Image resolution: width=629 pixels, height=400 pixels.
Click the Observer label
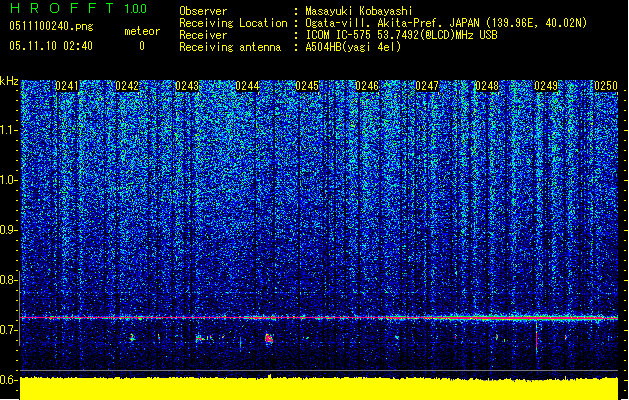(x=203, y=11)
